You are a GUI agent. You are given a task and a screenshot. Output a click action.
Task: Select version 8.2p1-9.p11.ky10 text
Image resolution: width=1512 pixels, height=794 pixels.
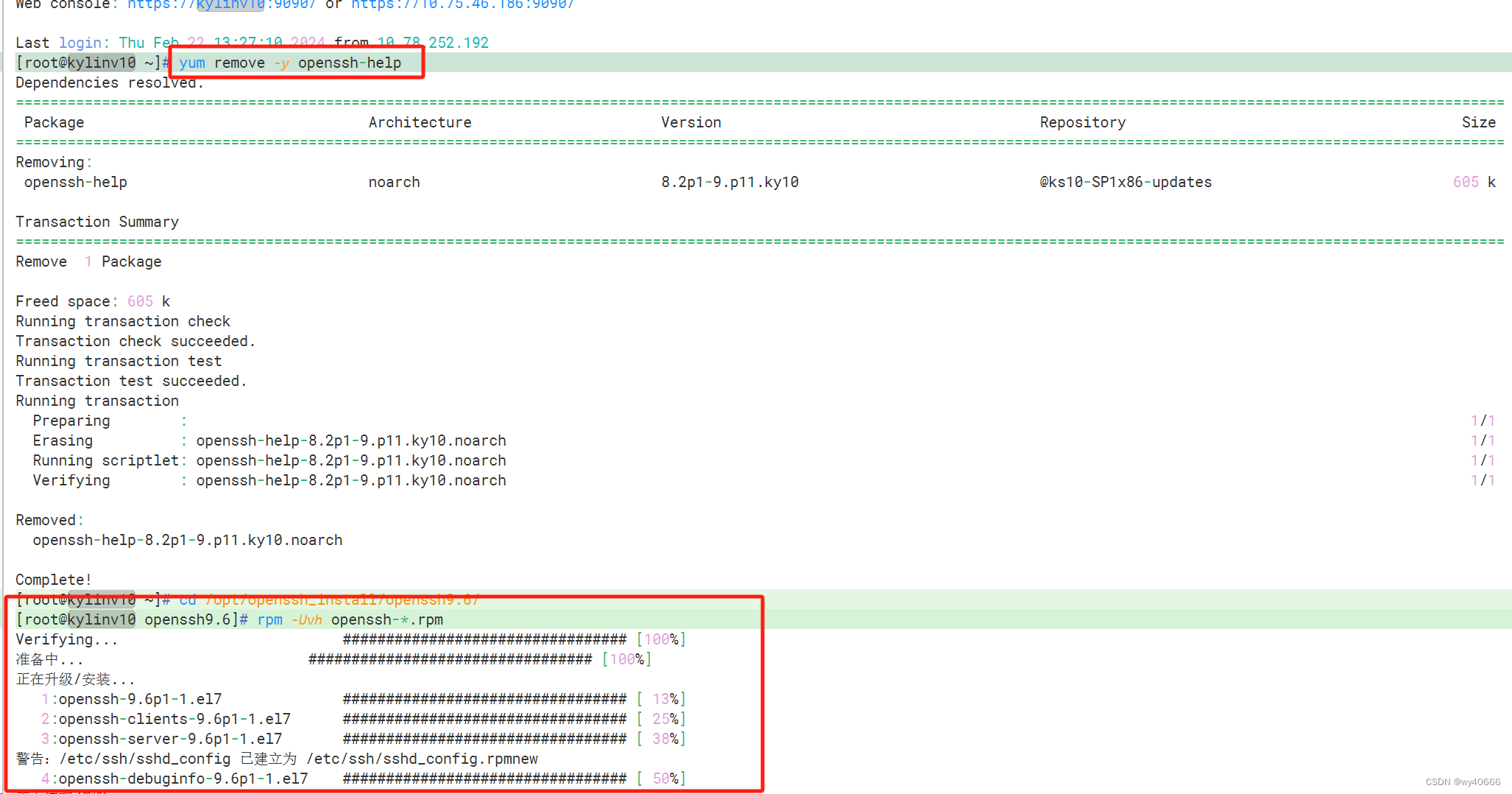(729, 182)
